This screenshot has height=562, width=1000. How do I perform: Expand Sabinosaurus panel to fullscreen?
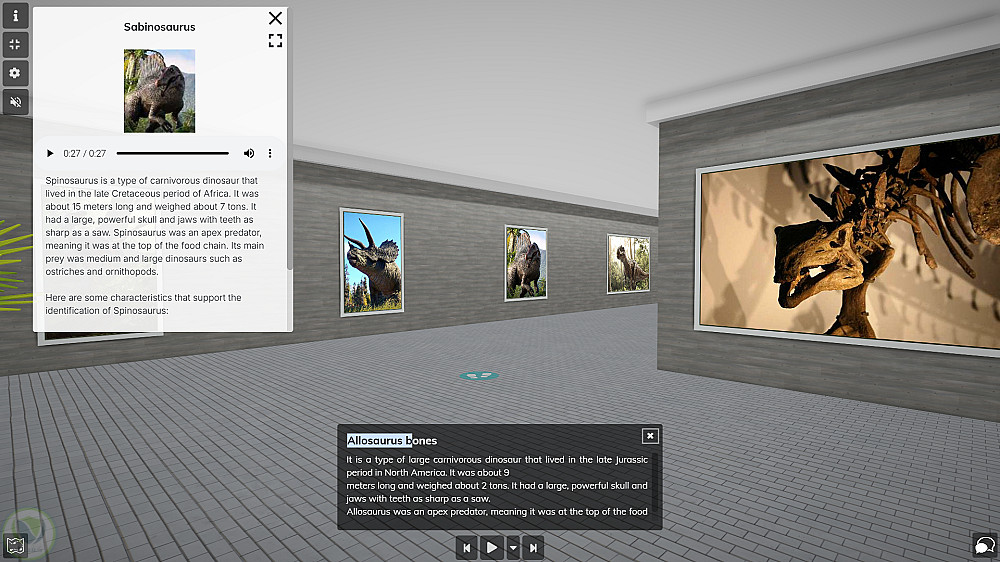click(276, 41)
